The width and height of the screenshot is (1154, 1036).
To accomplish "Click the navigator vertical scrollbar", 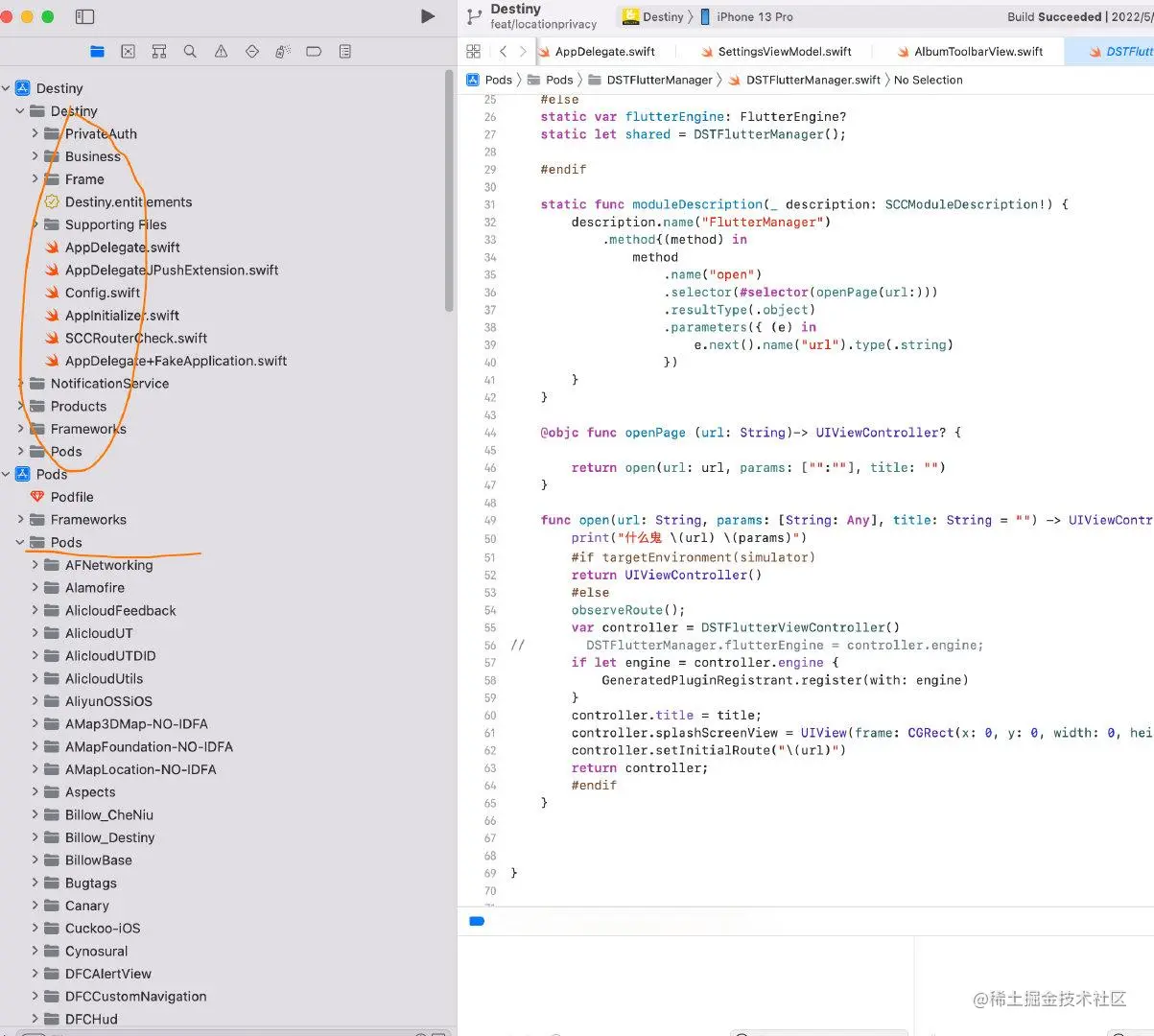I will tap(449, 192).
